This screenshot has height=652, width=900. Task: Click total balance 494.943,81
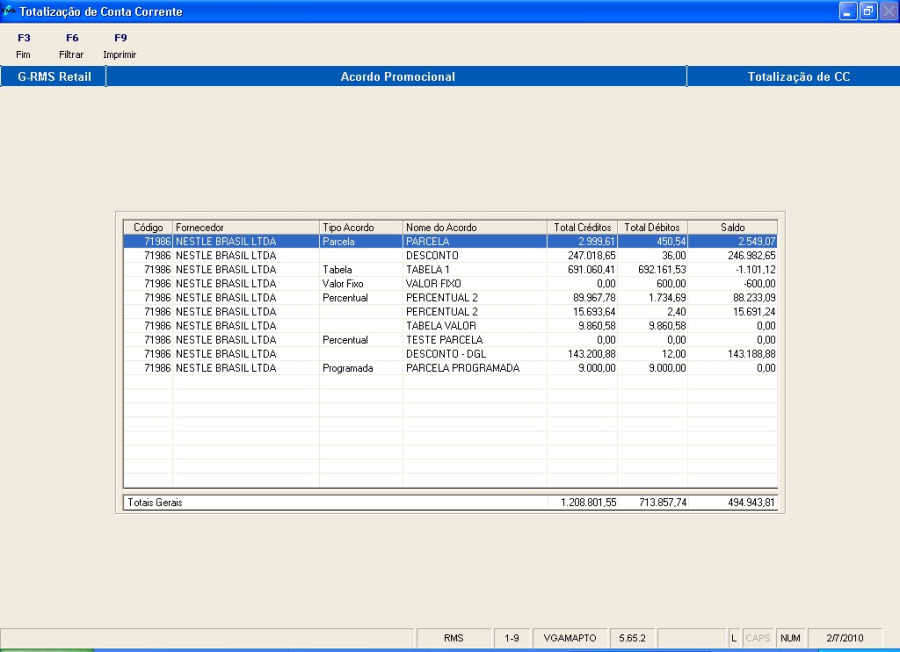(751, 502)
